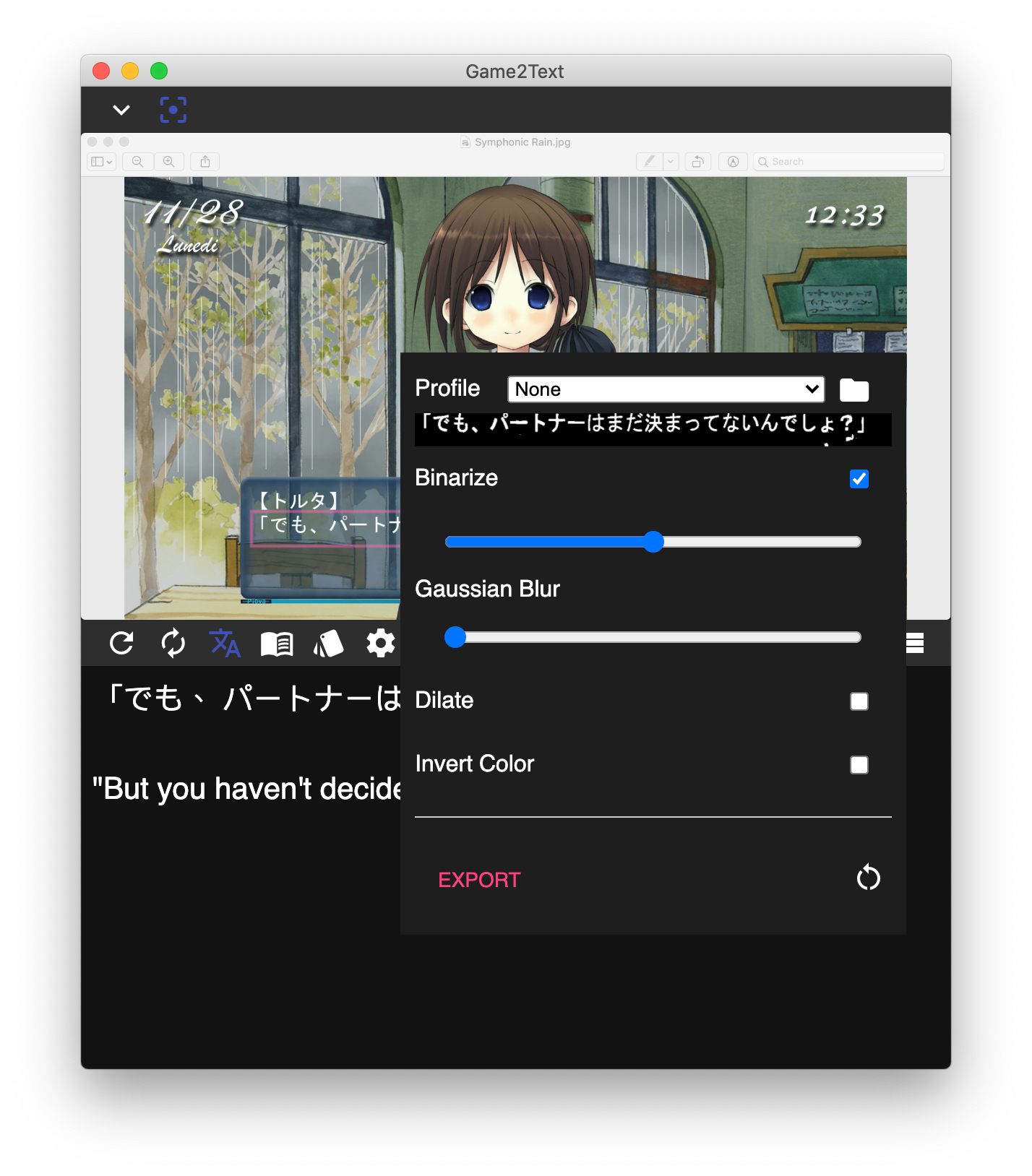1032x1176 pixels.
Task: Click the recognized Japanese text line
Action: point(254,698)
